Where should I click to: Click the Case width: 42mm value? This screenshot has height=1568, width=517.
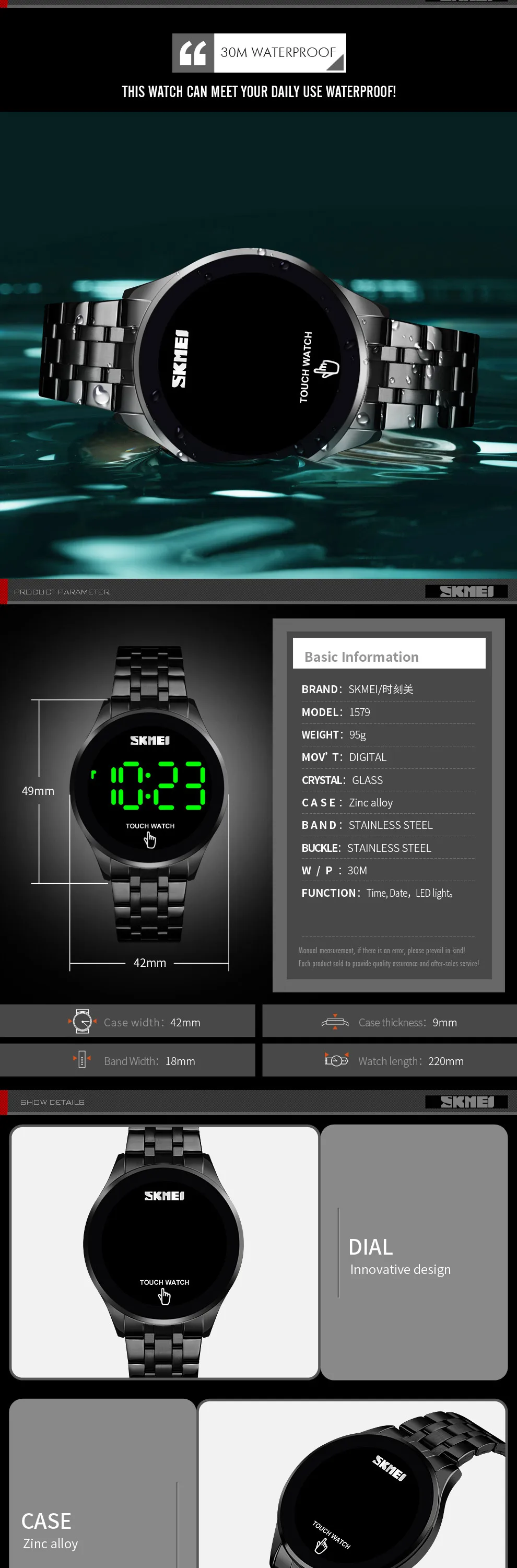pos(185,1023)
